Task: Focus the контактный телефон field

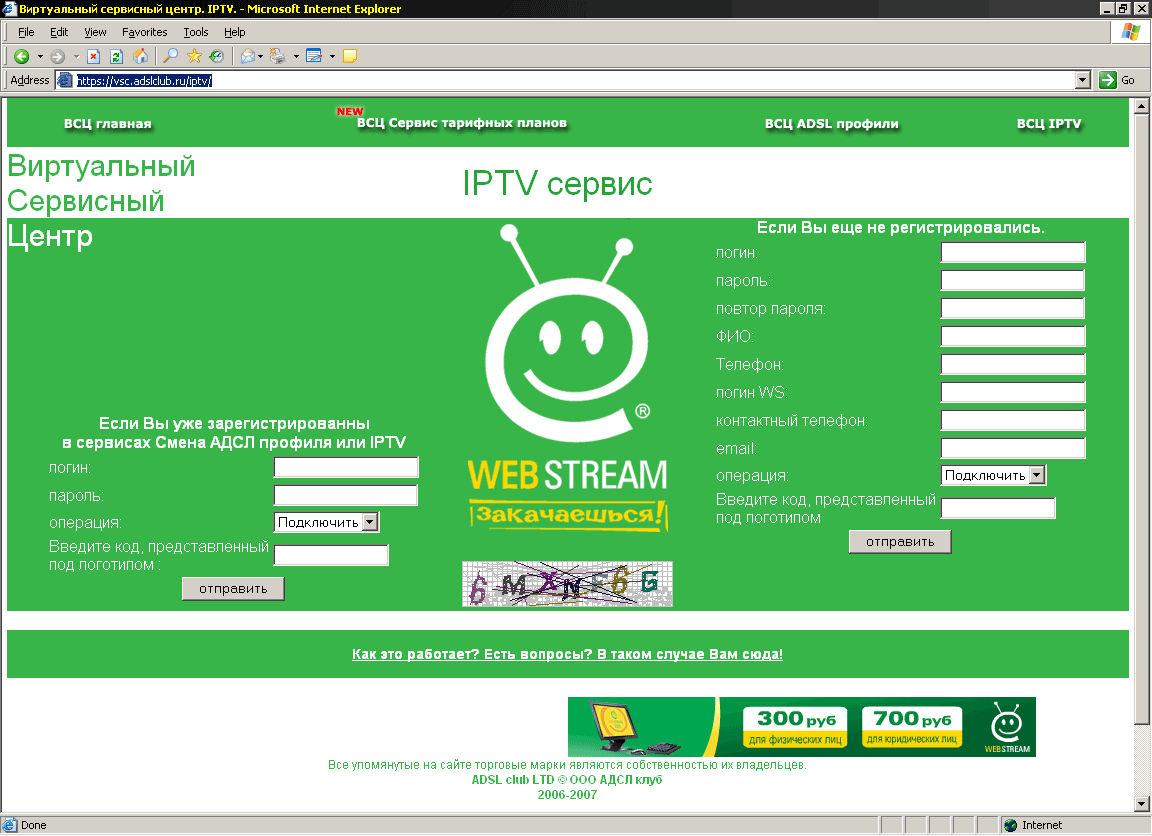Action: click(1013, 419)
